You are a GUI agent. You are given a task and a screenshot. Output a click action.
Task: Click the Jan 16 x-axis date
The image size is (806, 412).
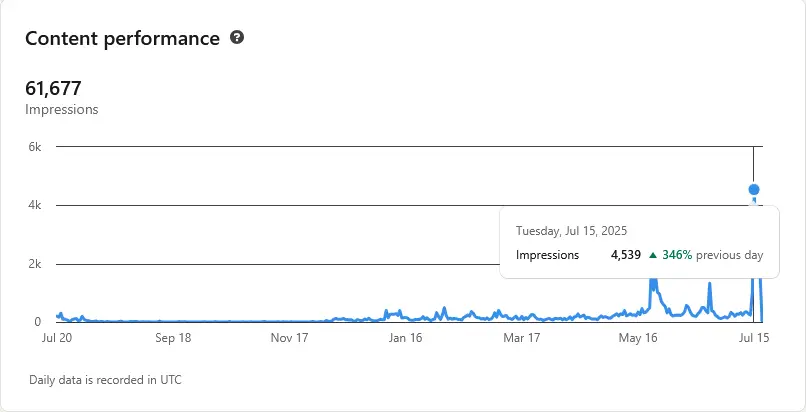[x=405, y=338]
